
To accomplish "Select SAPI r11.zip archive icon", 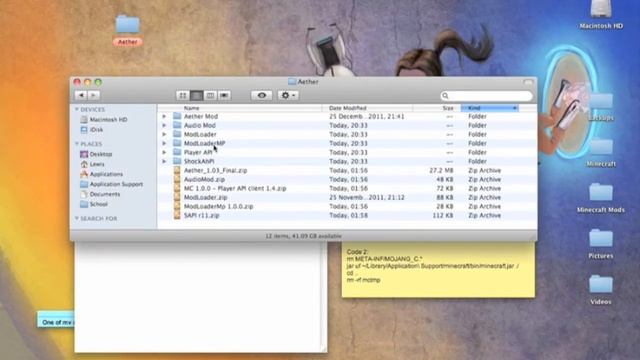I will 177,215.
